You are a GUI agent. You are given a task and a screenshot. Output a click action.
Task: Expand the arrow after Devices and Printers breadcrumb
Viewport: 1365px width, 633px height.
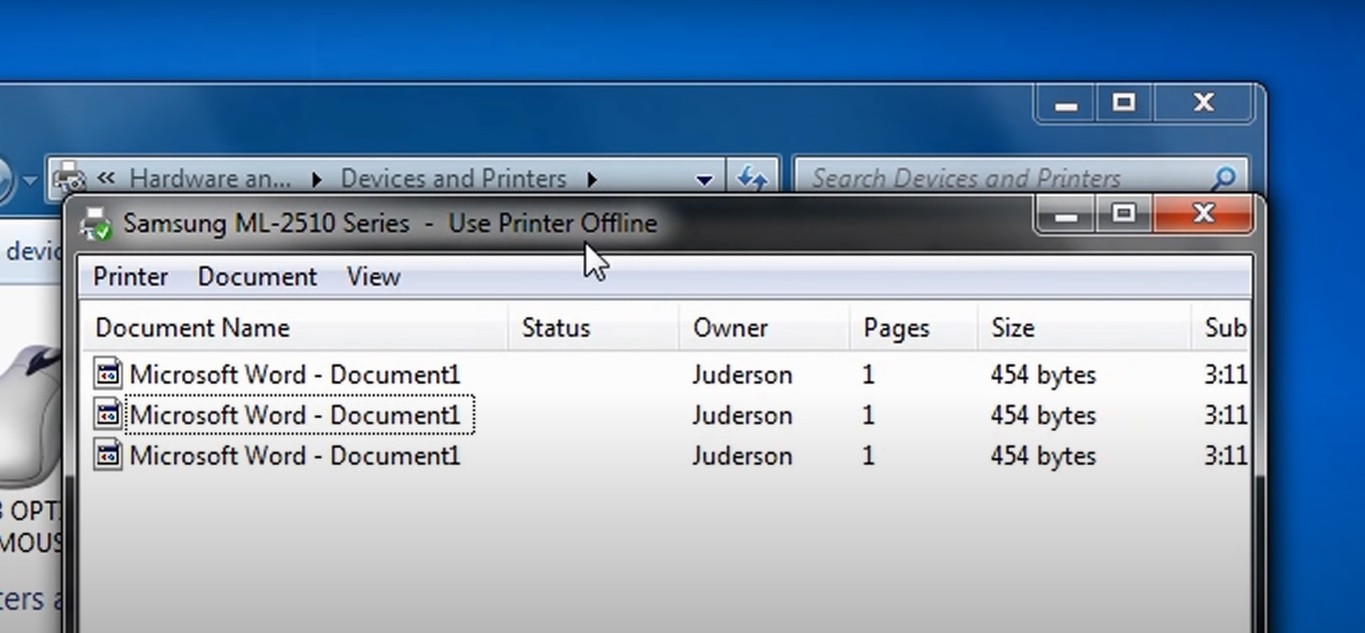tap(592, 180)
